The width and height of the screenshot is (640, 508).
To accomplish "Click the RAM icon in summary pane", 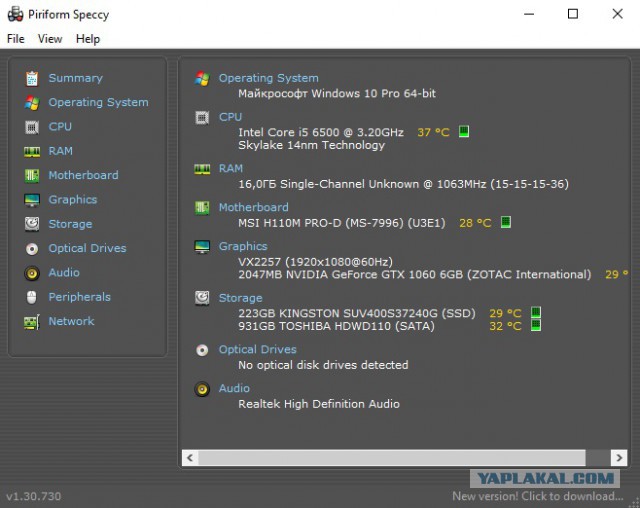I will pos(202,169).
